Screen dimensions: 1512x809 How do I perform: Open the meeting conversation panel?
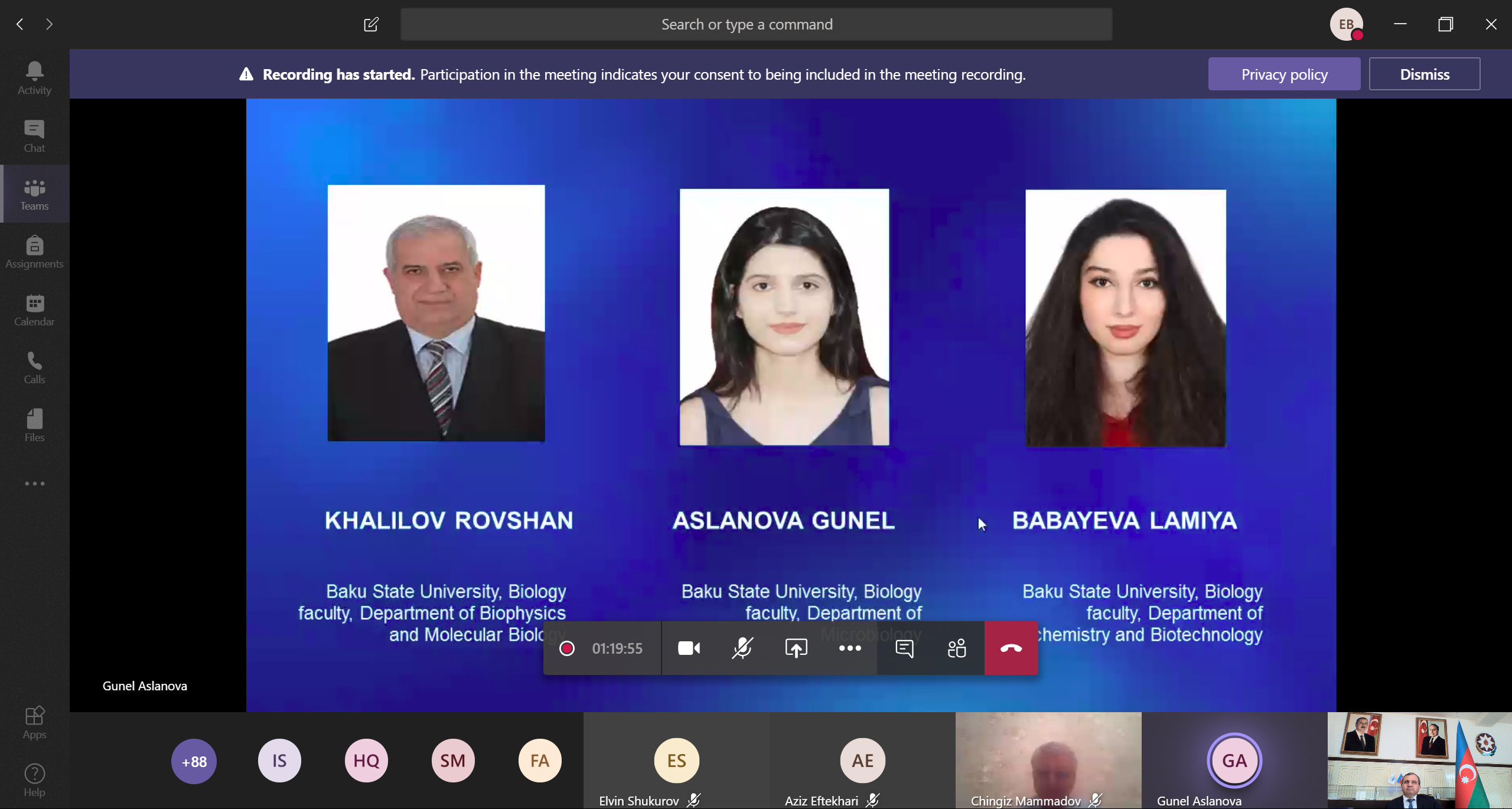tap(904, 648)
